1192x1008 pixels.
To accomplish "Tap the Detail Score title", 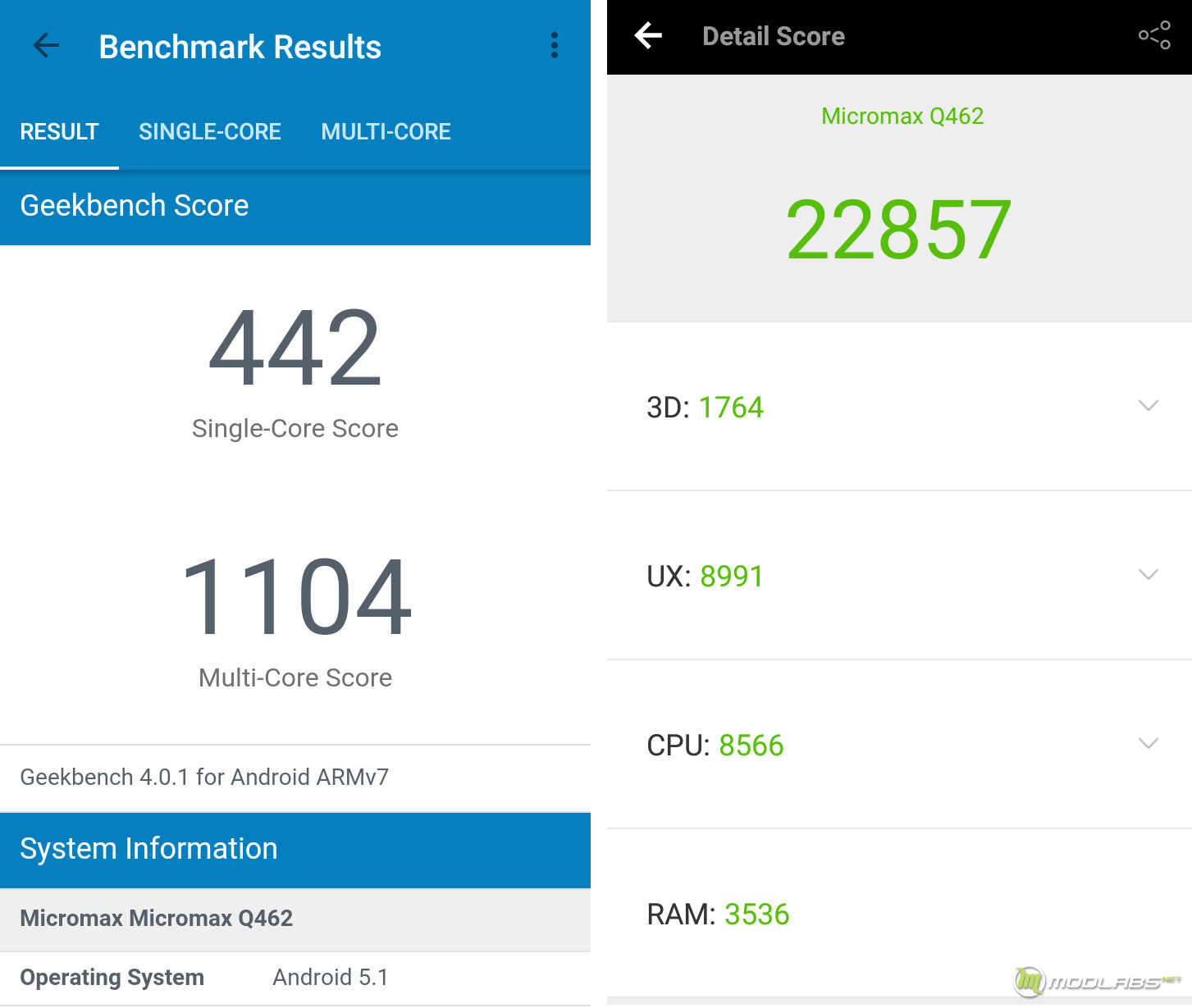I will tap(774, 36).
